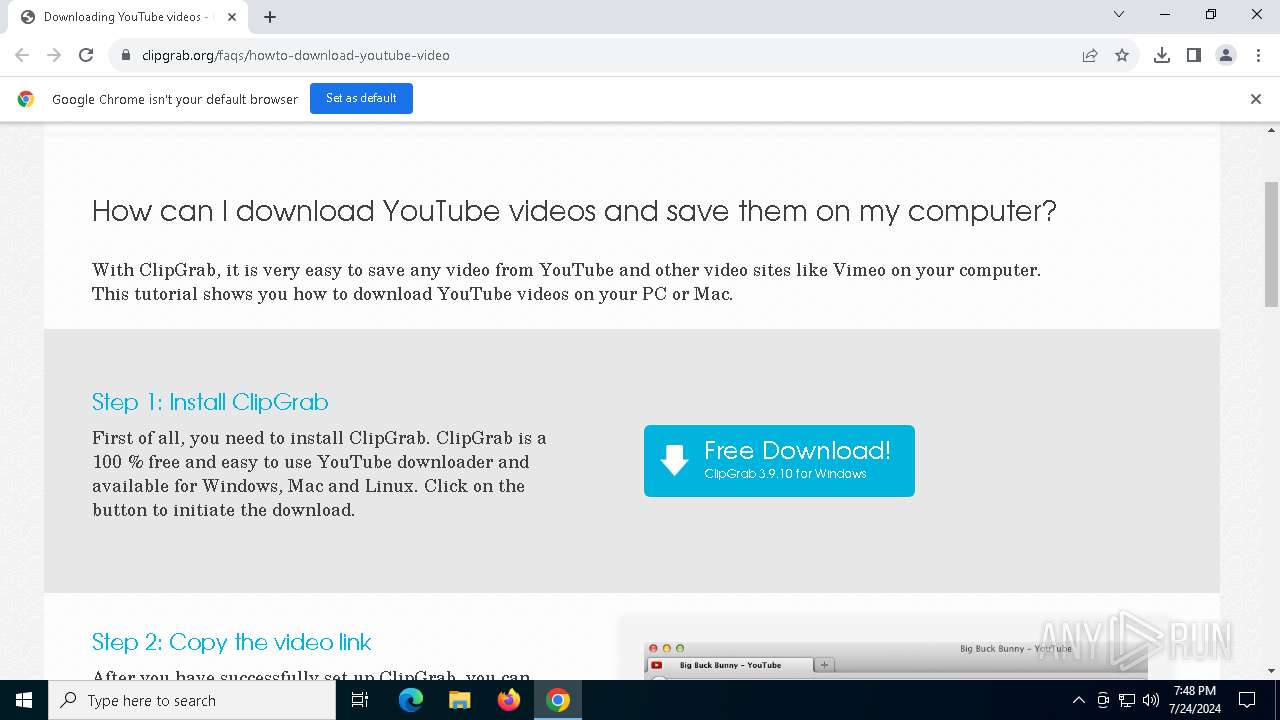
Task: Click the page title about downloading YouTube videos
Action: (574, 211)
